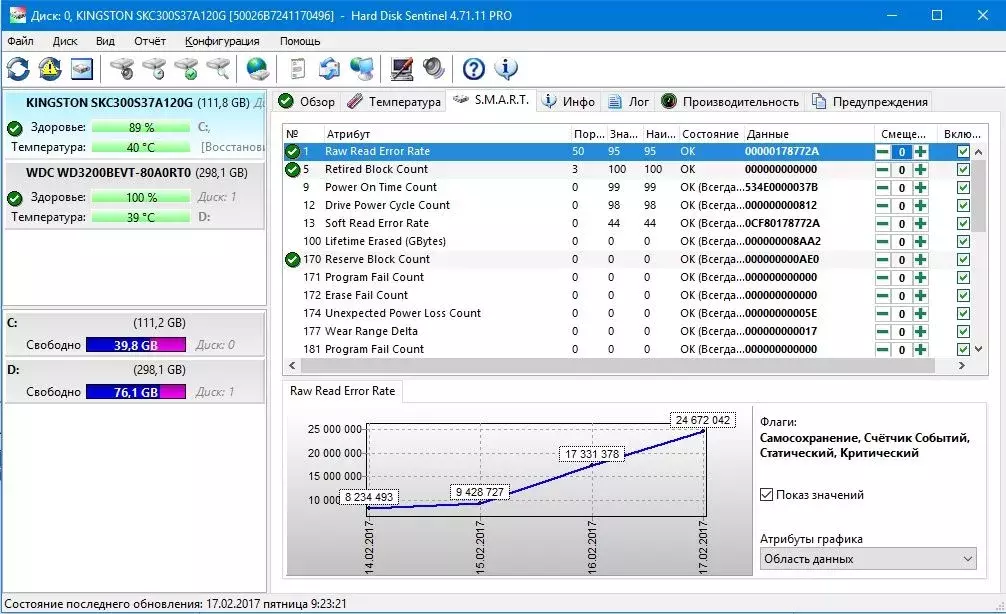Click the network computers toolbar icon
The height and width of the screenshot is (614, 1006).
point(362,69)
